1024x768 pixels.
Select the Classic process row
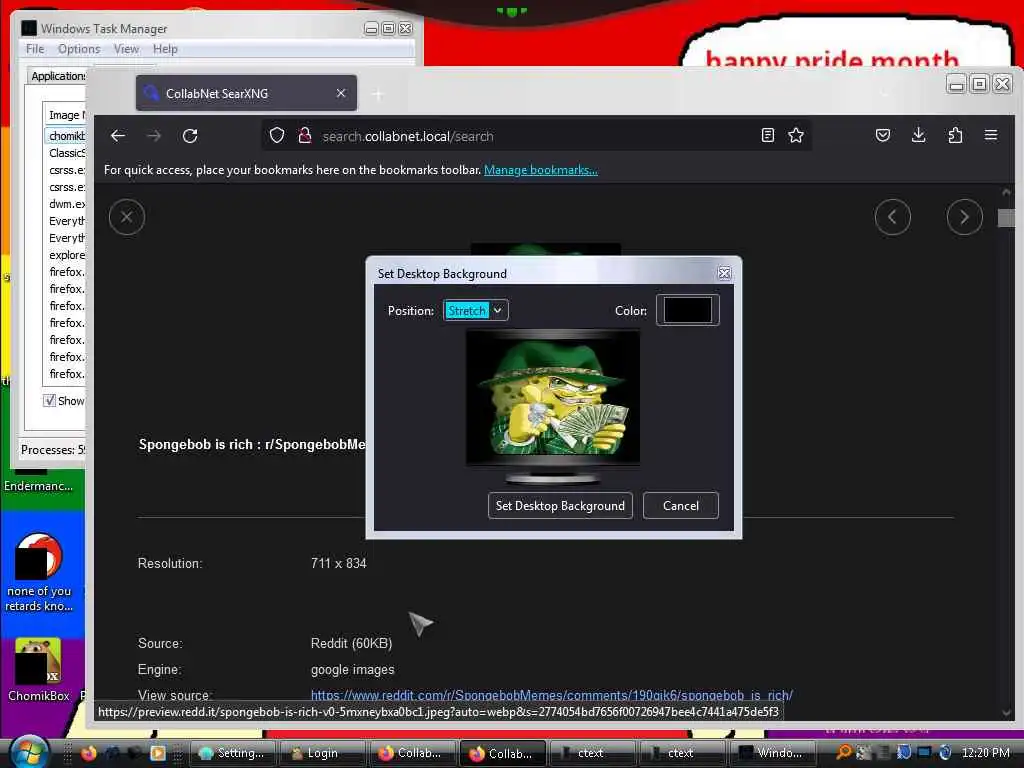coord(66,153)
